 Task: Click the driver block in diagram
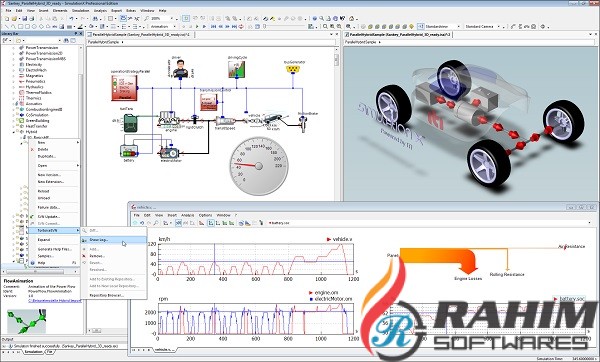[x=180, y=70]
